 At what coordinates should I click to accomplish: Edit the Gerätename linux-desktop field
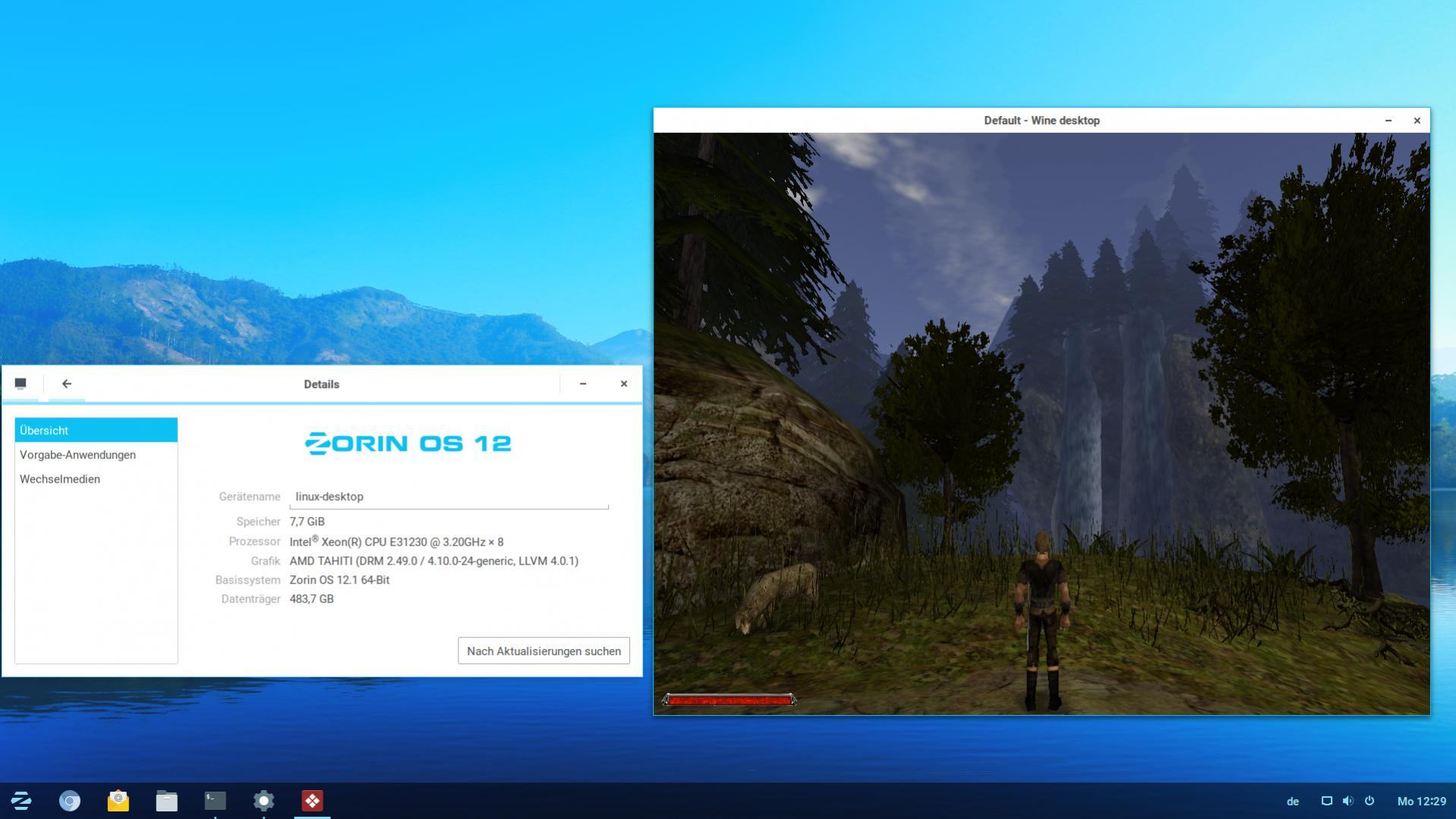(x=449, y=496)
